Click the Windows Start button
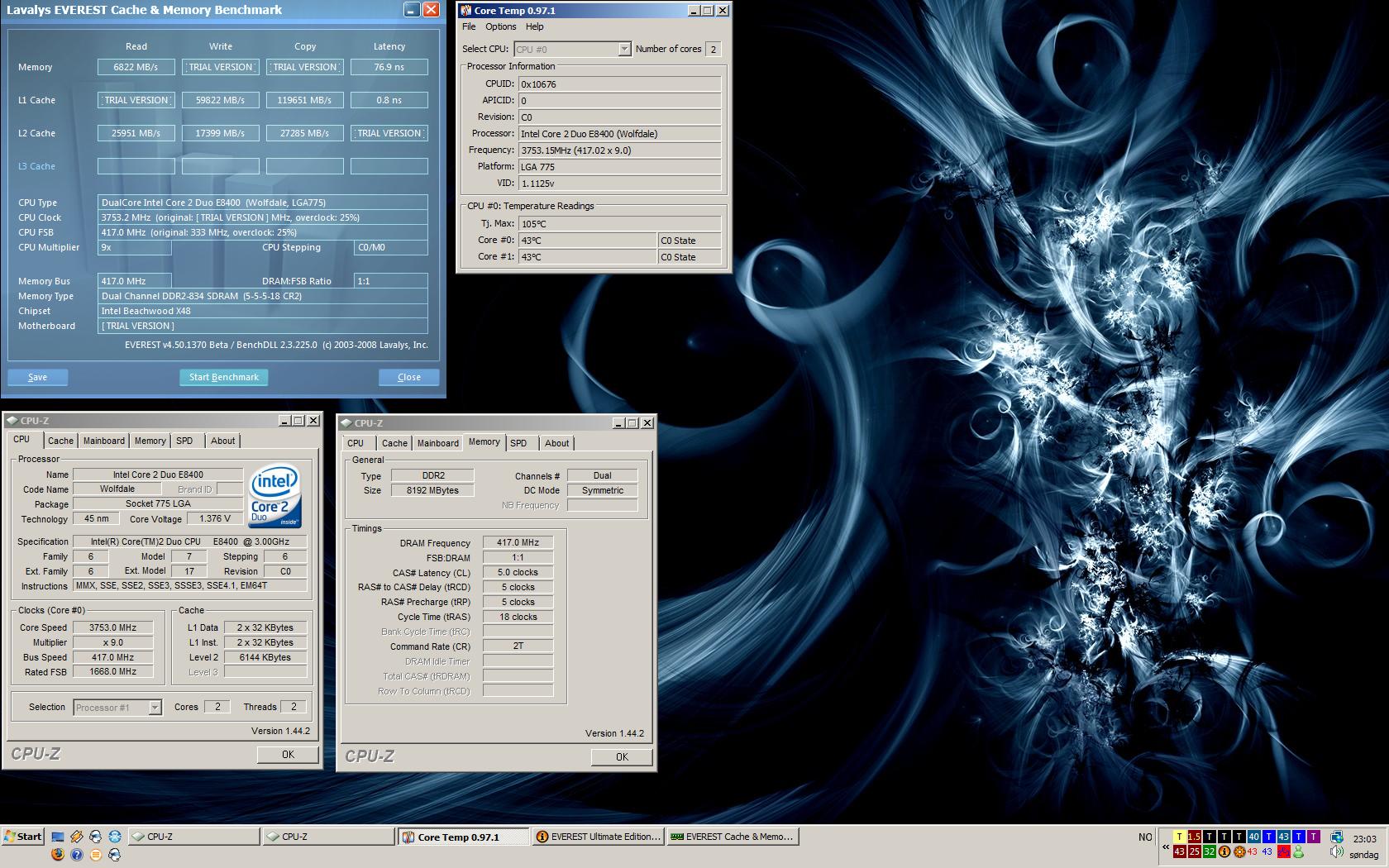The width and height of the screenshot is (1389, 868). click(x=23, y=837)
